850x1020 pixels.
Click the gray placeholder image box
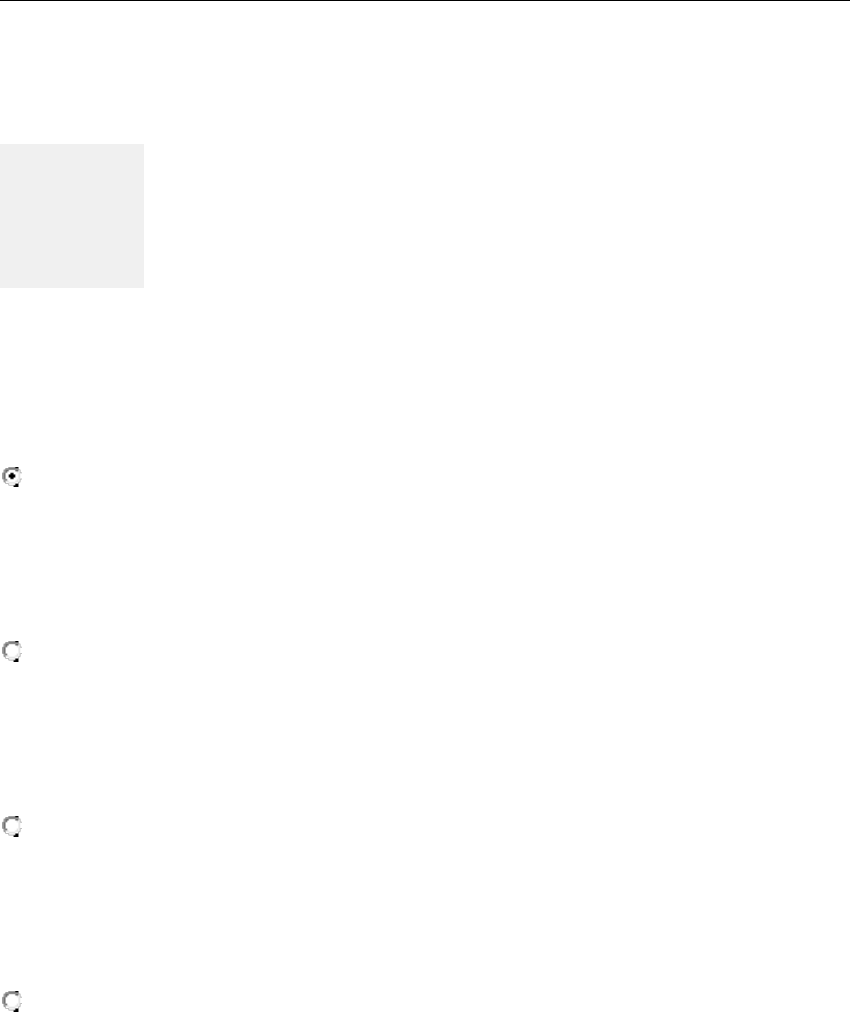(72, 216)
